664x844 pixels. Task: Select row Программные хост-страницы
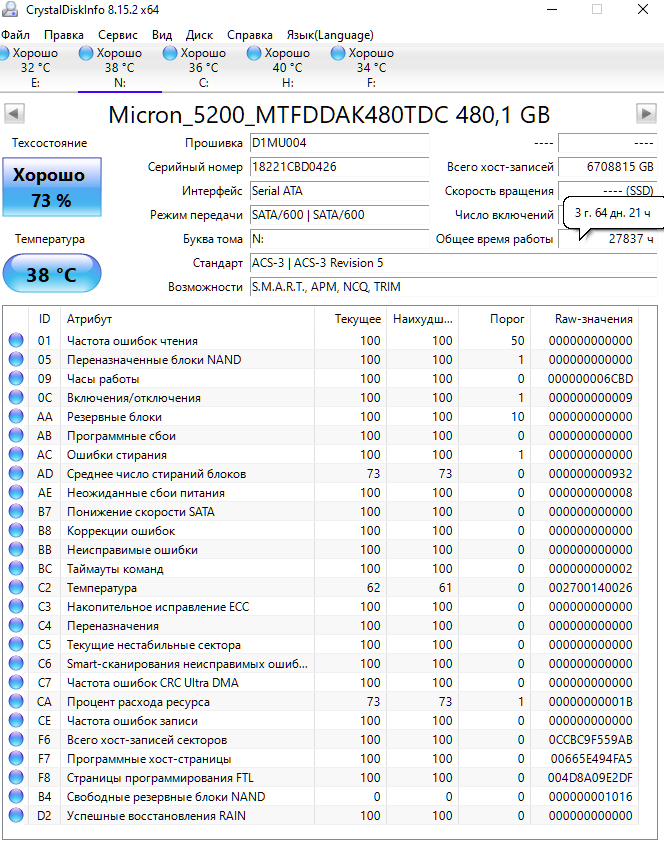322,758
